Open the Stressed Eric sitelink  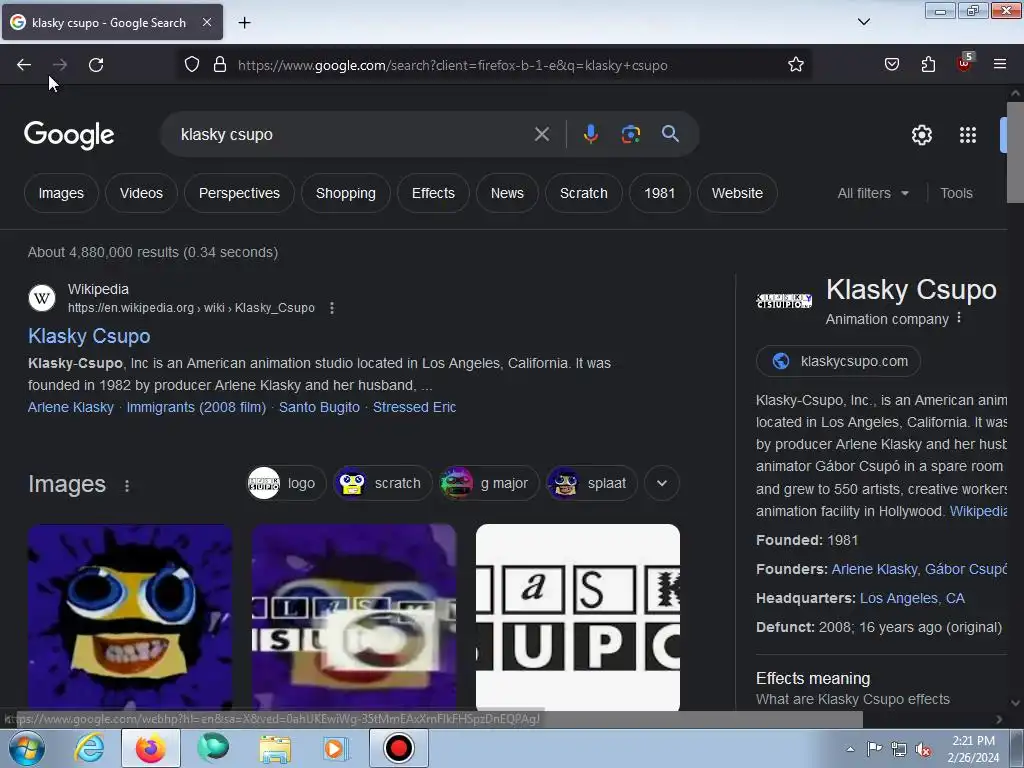414,407
